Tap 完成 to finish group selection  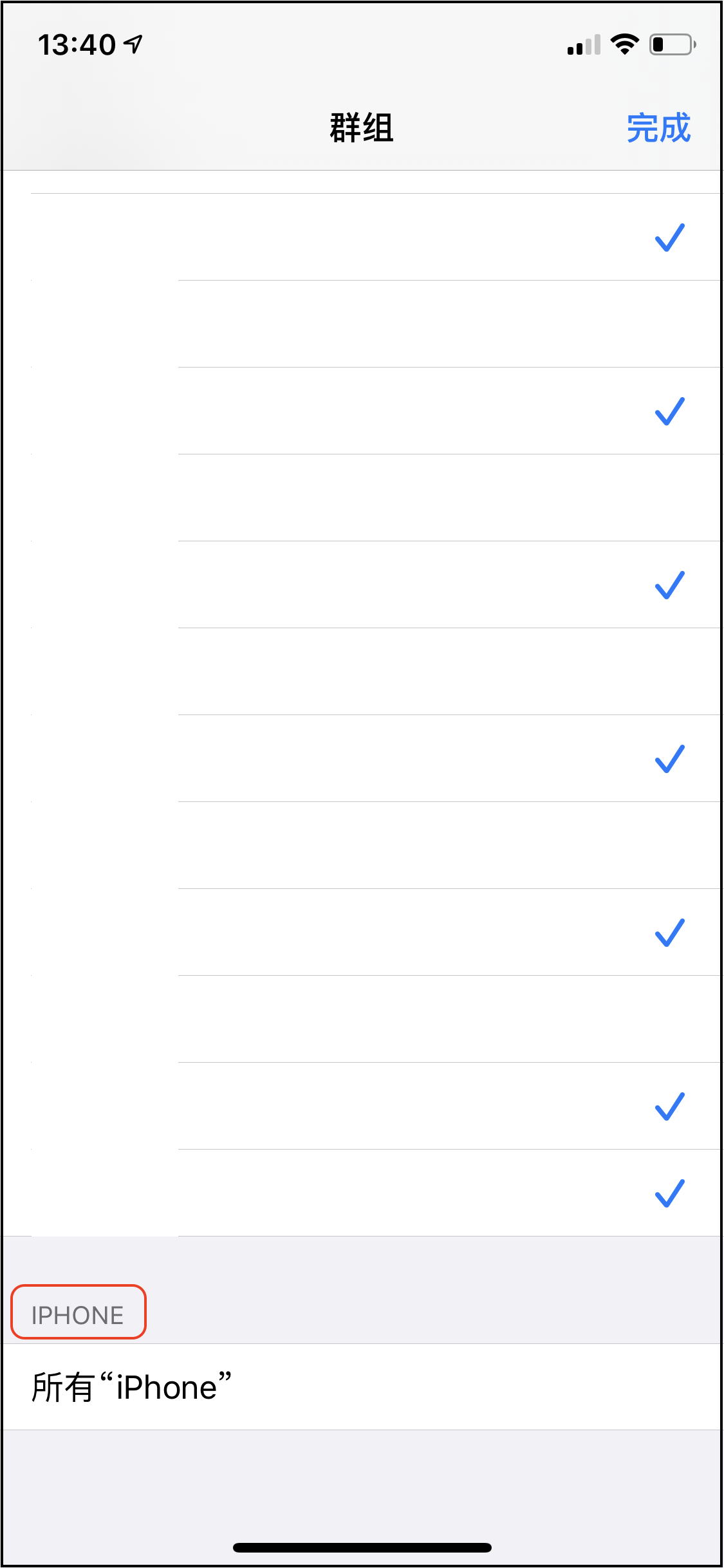pos(658,127)
